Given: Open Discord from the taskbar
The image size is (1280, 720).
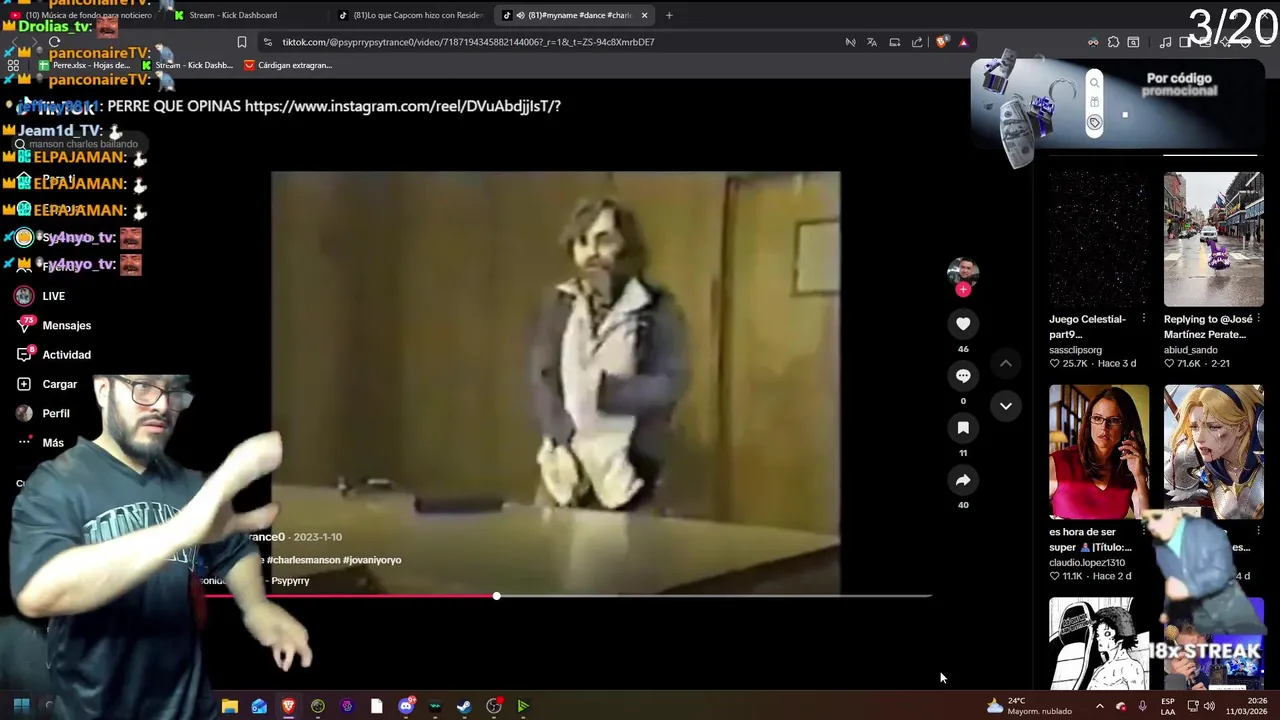Looking at the screenshot, I should (x=406, y=706).
